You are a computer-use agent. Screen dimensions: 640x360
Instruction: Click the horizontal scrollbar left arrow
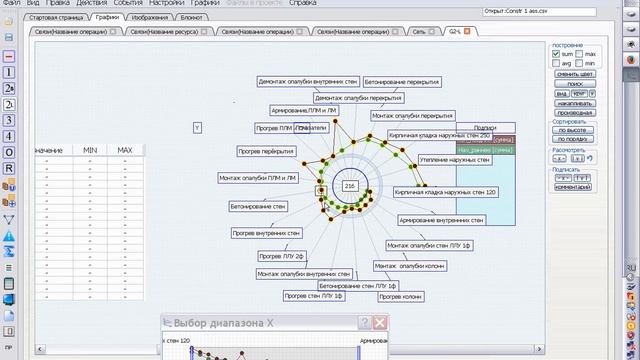[x=40, y=349]
